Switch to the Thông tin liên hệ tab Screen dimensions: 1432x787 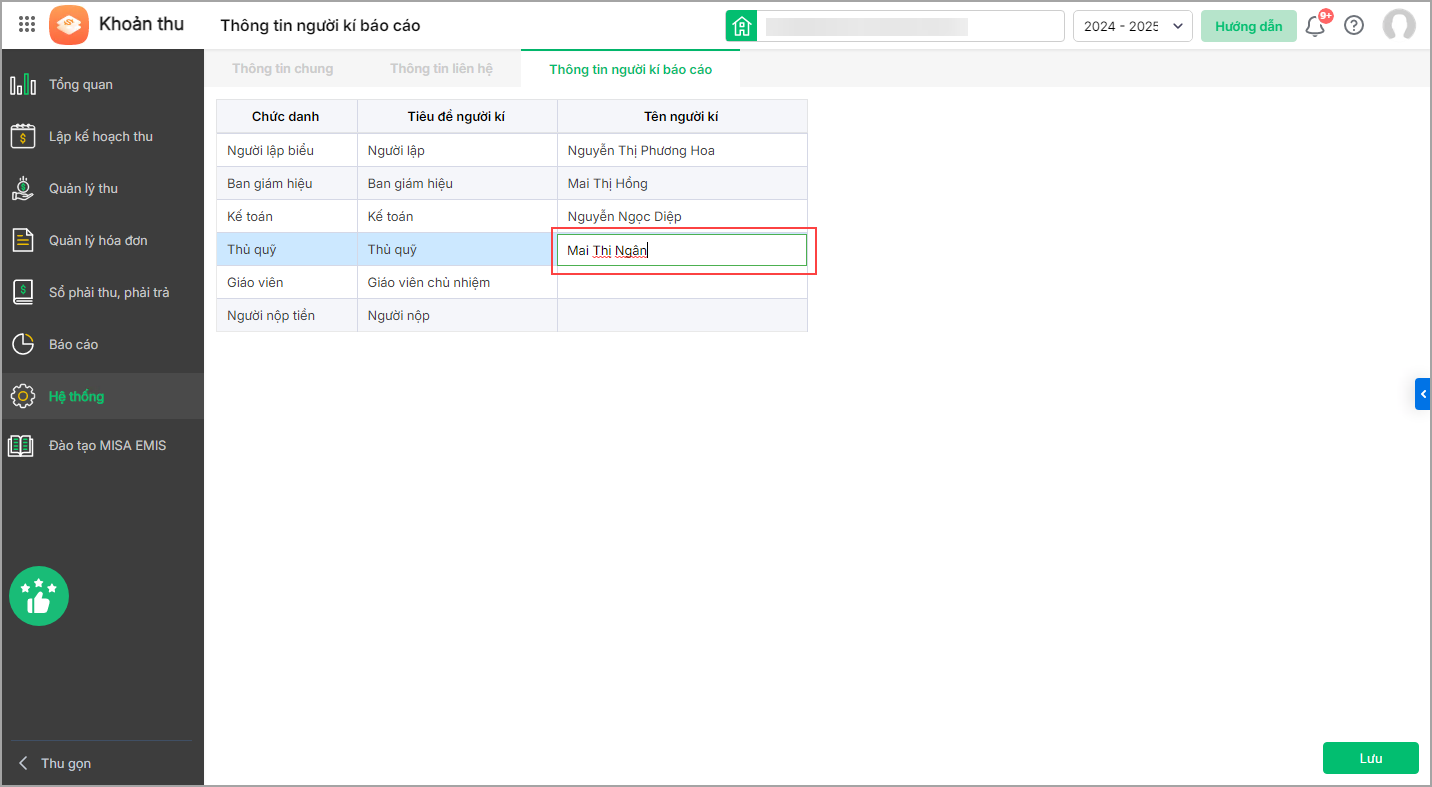tap(441, 69)
